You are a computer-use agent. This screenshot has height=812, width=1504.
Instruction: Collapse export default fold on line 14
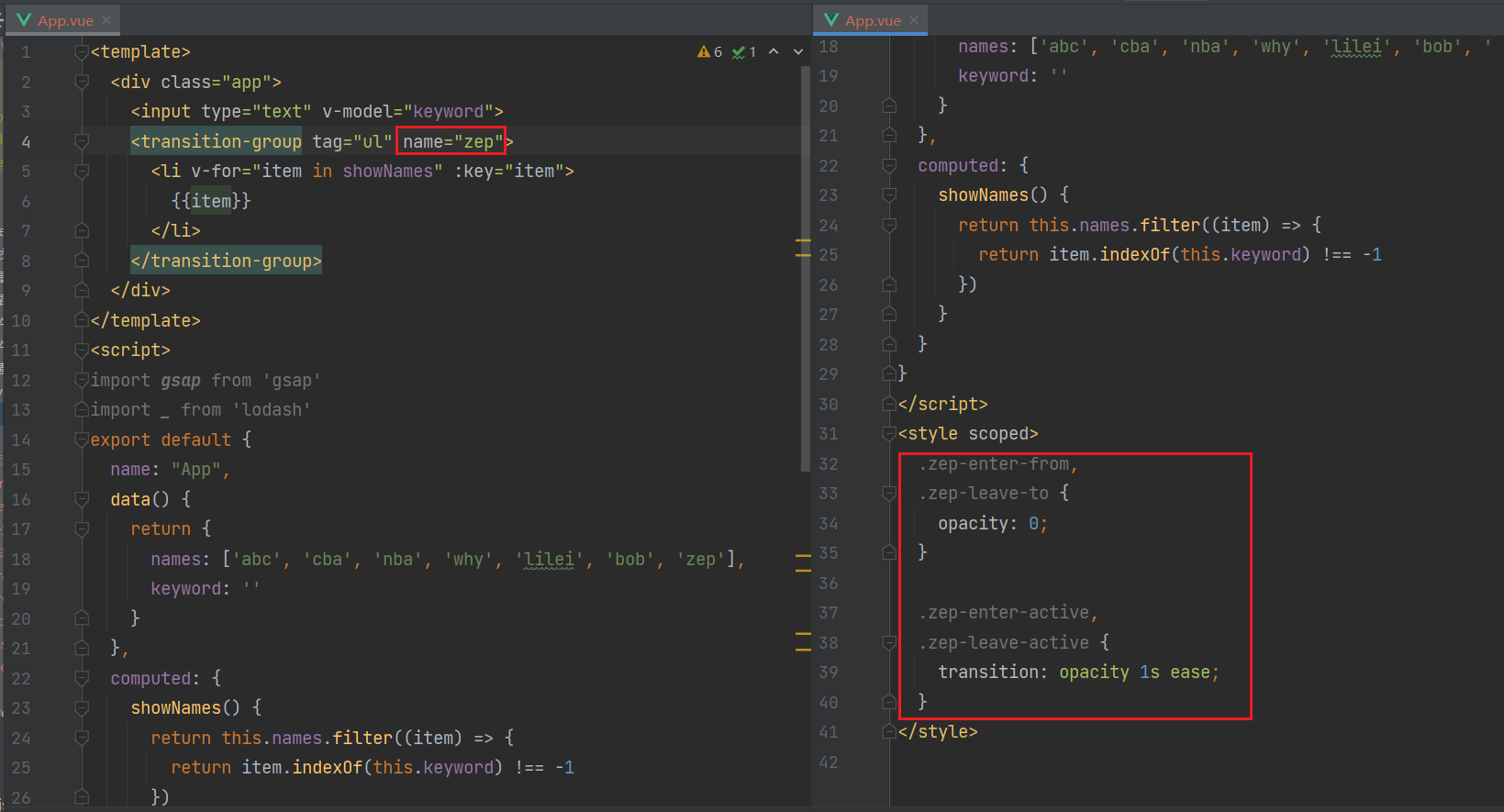[82, 439]
